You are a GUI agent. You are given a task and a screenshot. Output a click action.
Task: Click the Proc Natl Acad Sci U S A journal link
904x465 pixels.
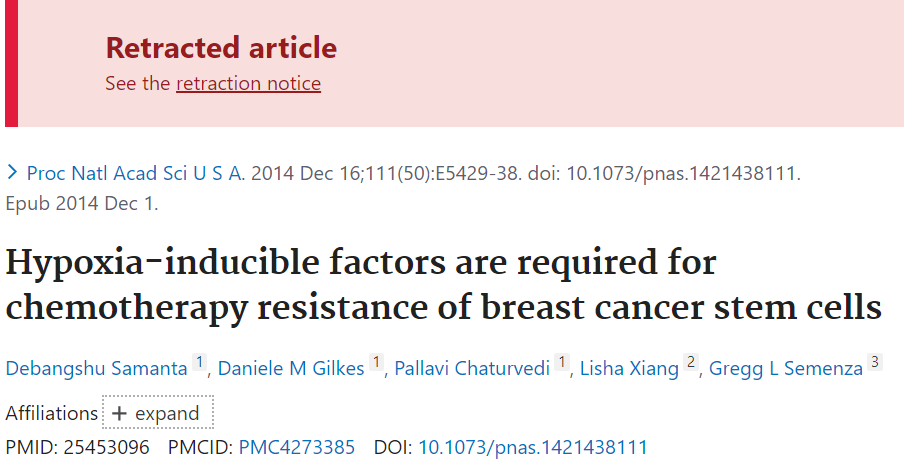coord(136,173)
